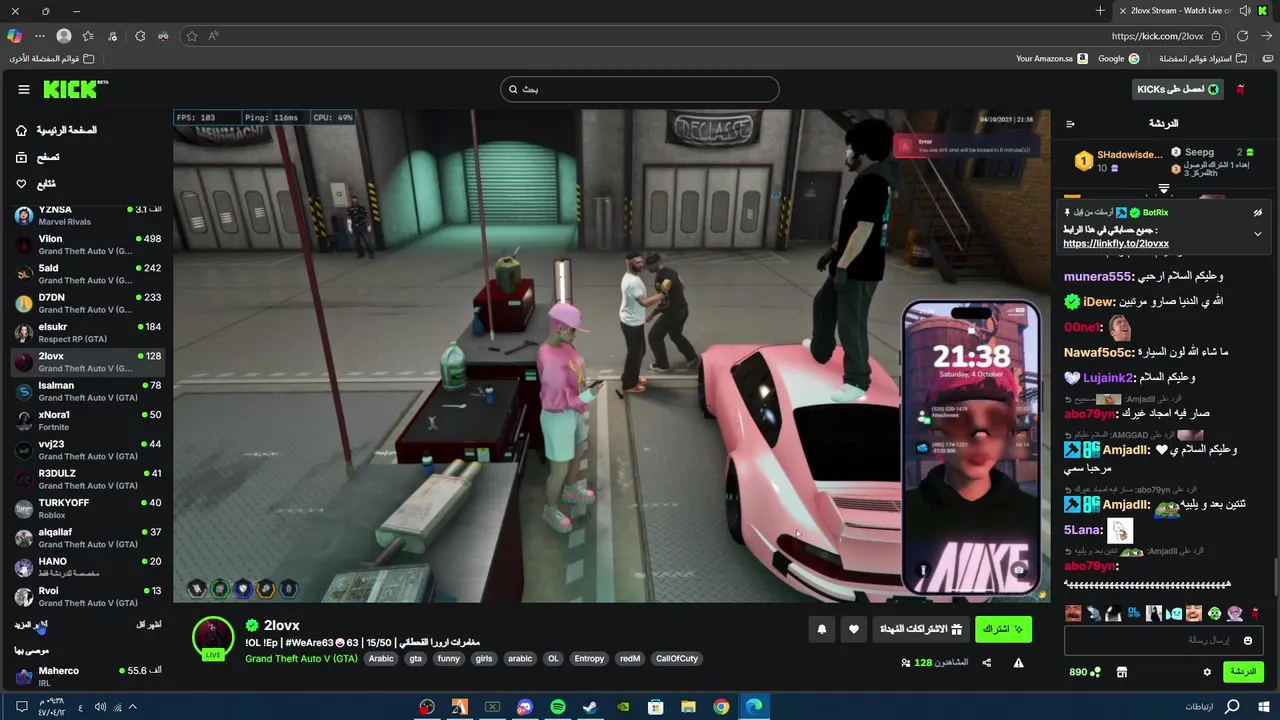
Task: Open HANO channel in sidebar
Action: point(87,567)
